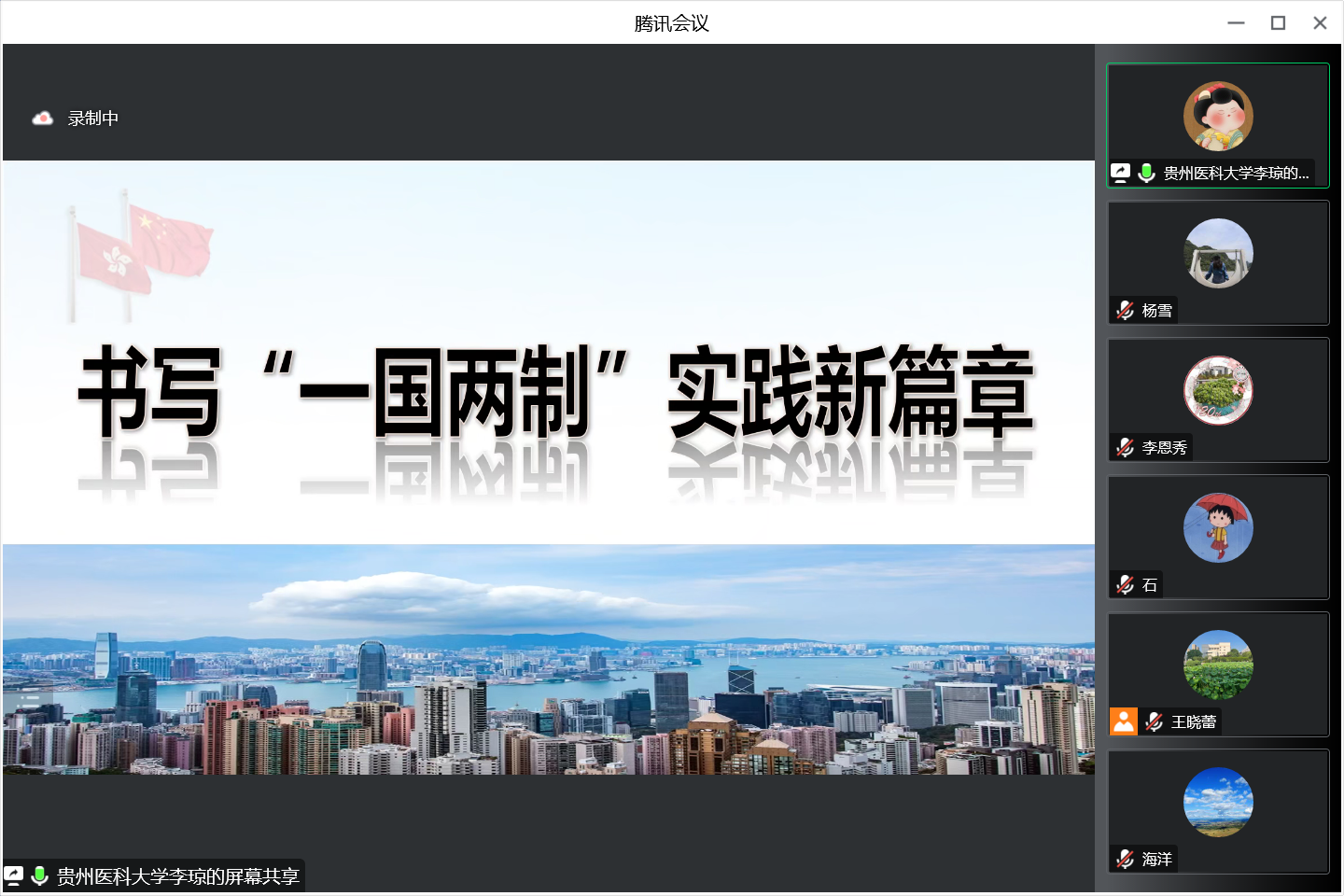Click the muted microphone icon beside 杨雪

[x=1126, y=310]
